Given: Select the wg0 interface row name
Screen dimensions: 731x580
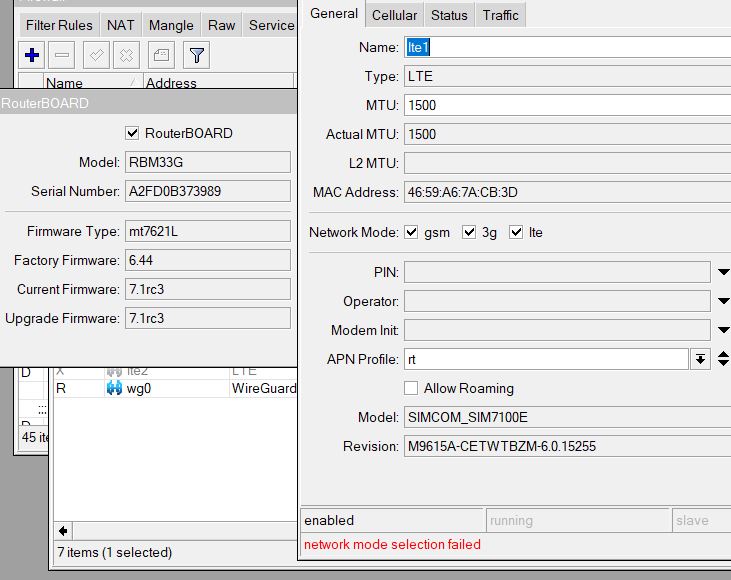Looking at the screenshot, I should point(138,388).
